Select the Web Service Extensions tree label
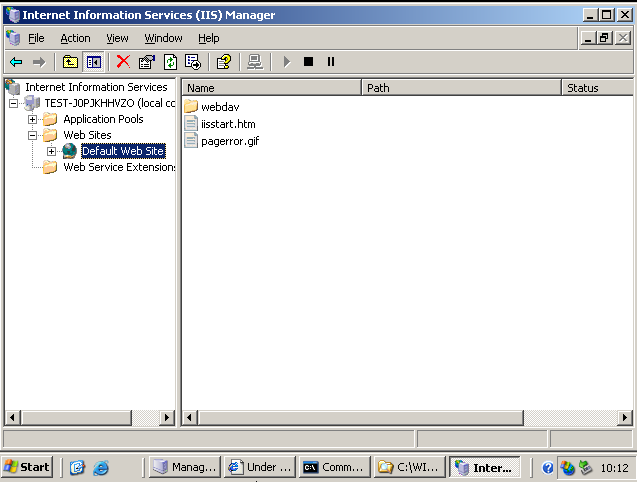637x482 pixels. [x=119, y=167]
